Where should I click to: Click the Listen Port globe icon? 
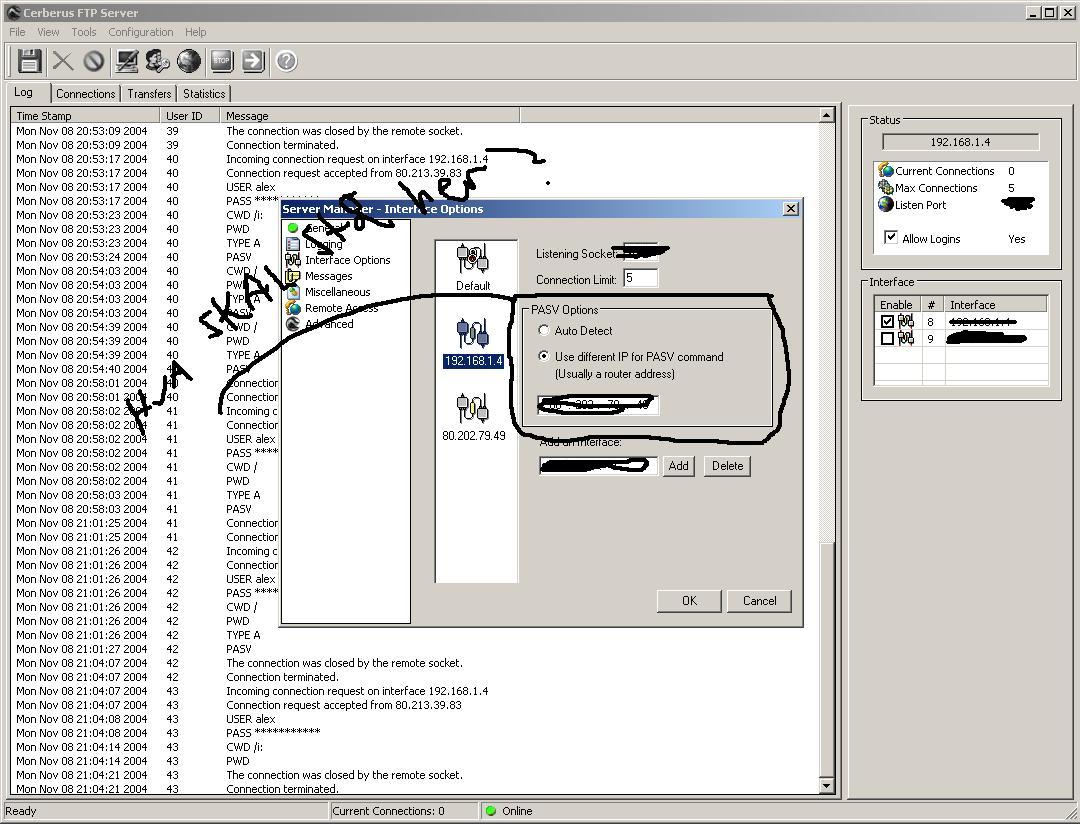tap(886, 205)
